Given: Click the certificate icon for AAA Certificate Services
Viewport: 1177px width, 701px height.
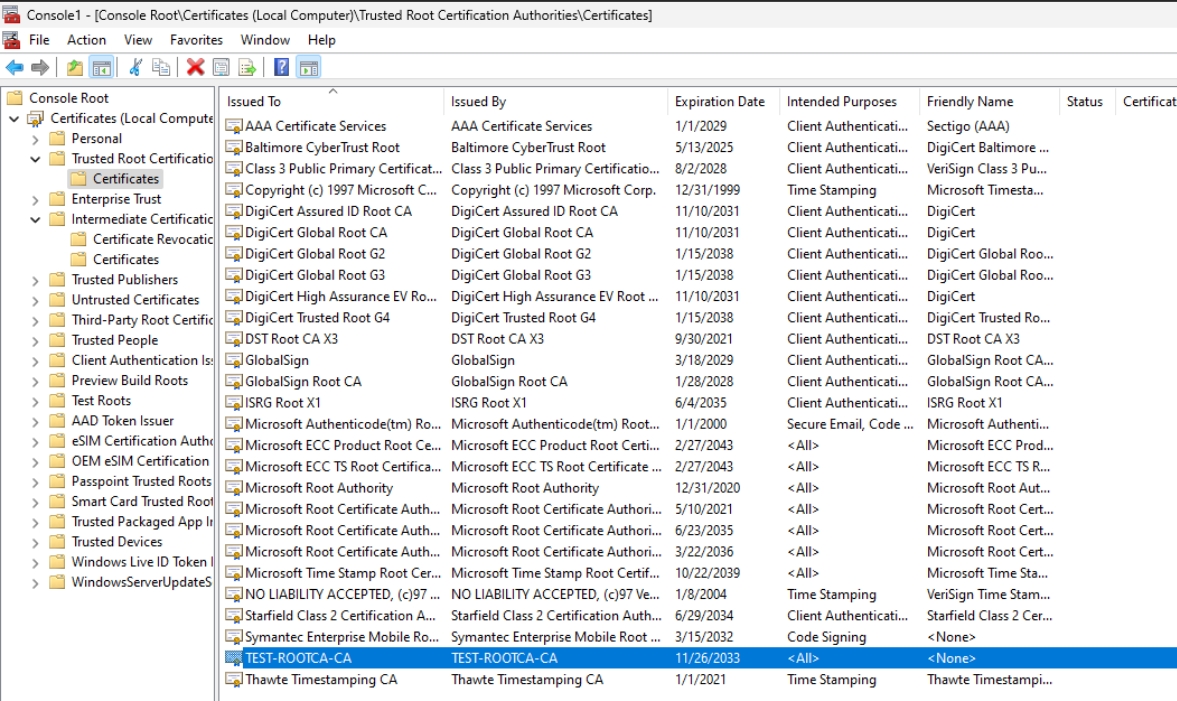Looking at the screenshot, I should pos(234,126).
